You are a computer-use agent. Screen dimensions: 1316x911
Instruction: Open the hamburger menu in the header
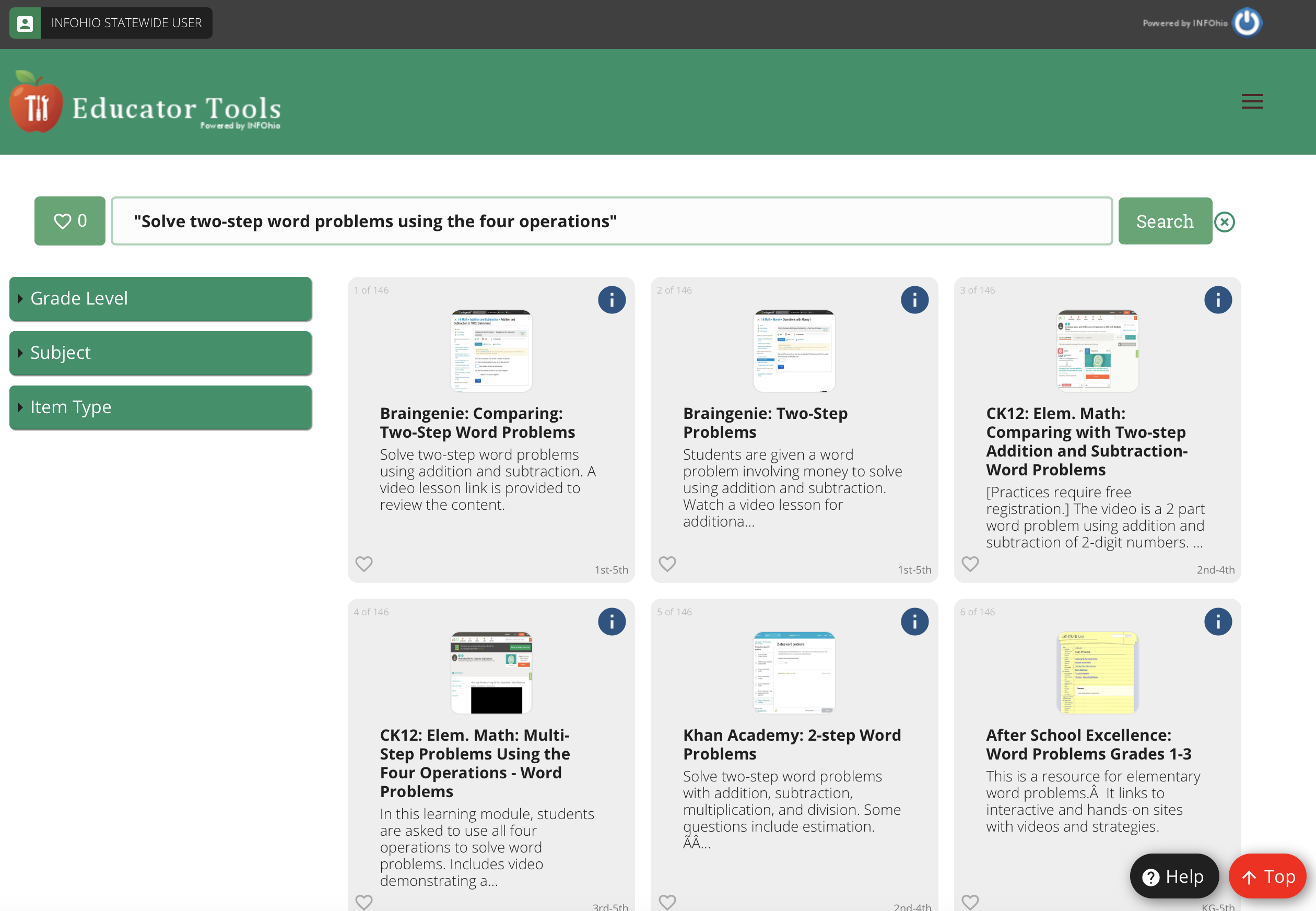coord(1252,102)
